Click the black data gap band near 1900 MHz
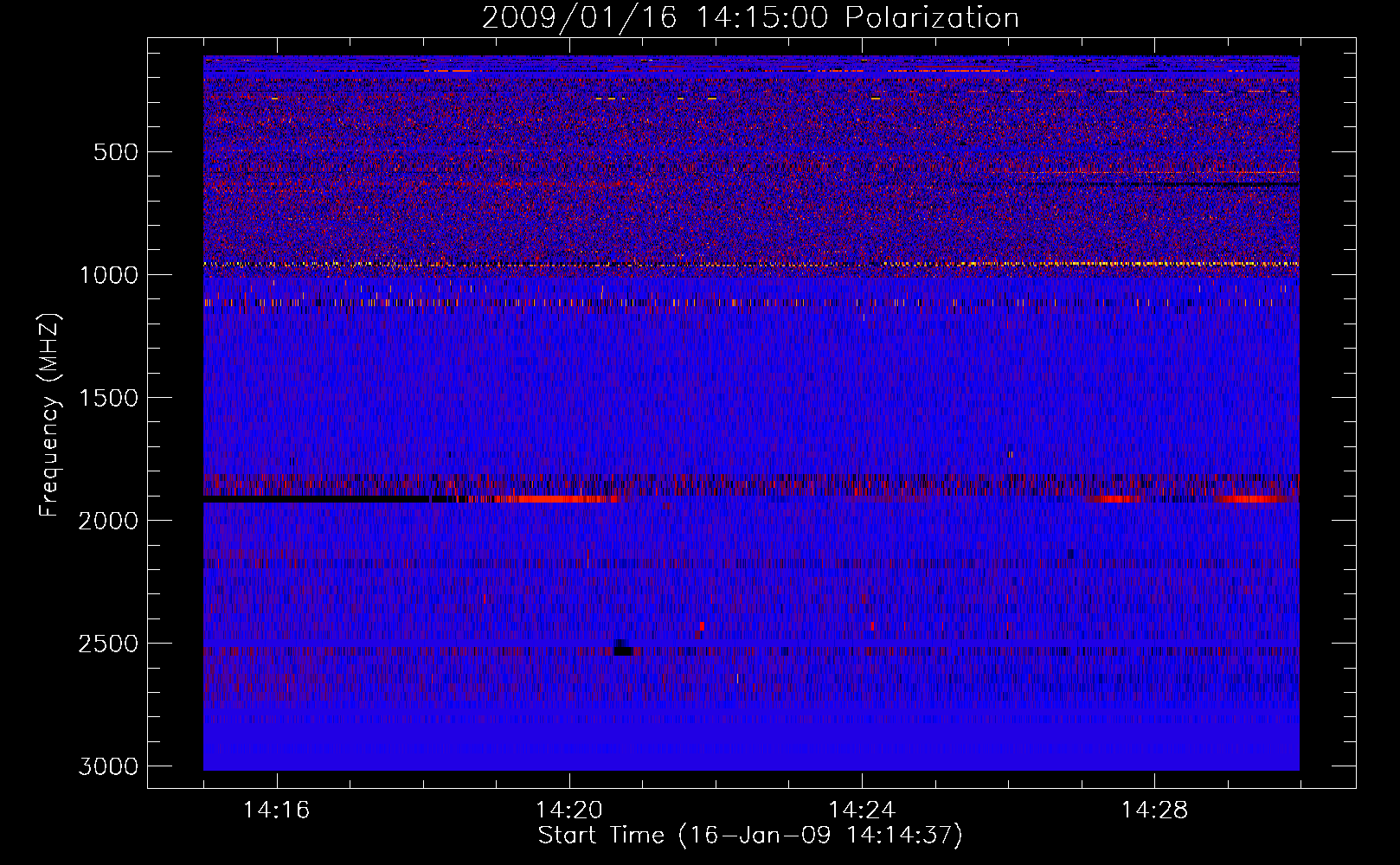 coord(317,499)
